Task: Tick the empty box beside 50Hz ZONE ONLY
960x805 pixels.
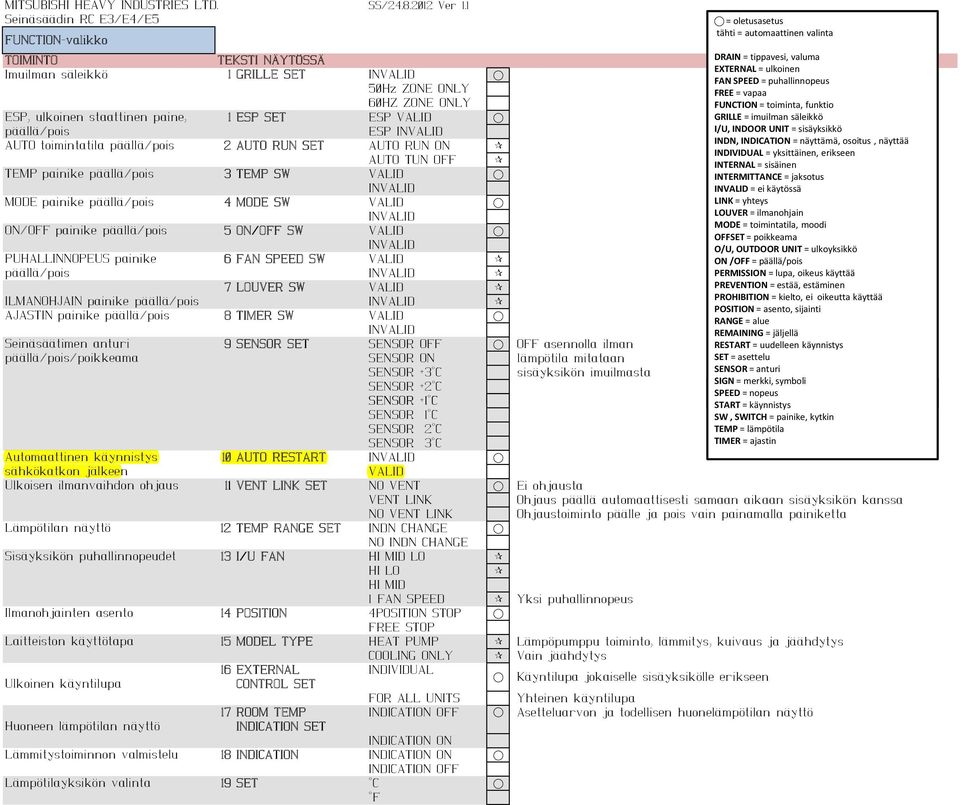Action: [498, 89]
